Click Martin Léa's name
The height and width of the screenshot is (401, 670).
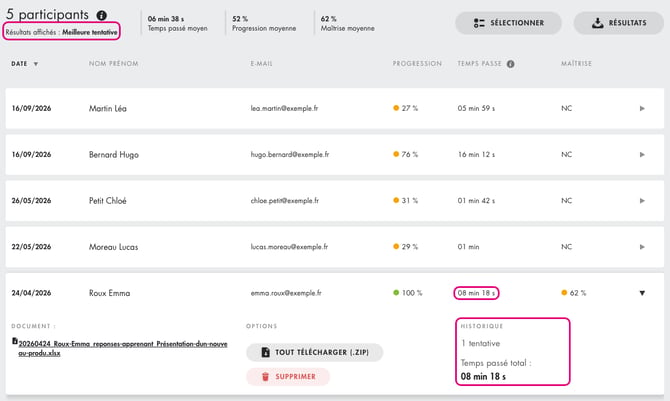click(108, 109)
